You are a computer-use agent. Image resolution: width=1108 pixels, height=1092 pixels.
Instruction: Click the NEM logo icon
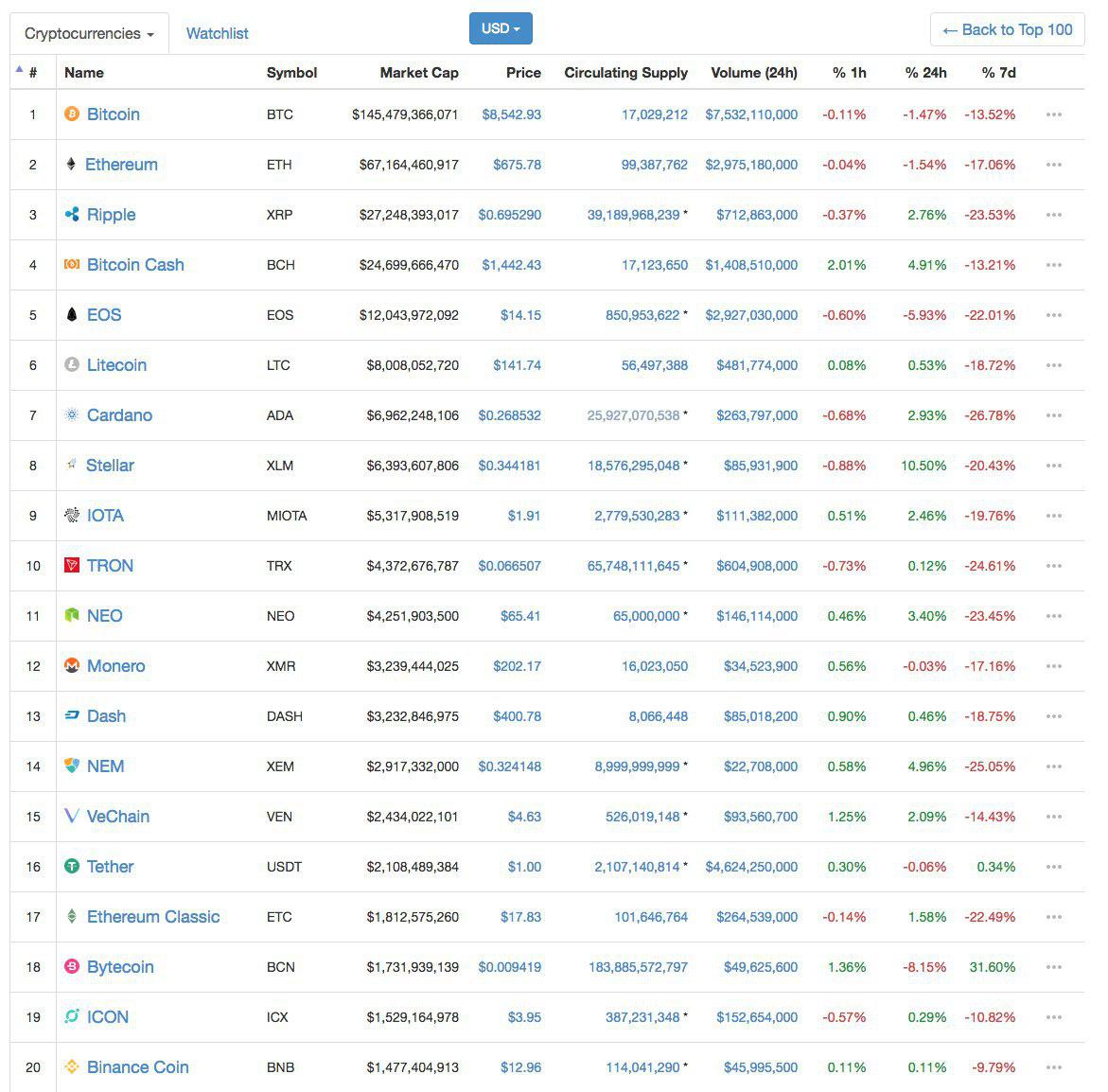(71, 766)
